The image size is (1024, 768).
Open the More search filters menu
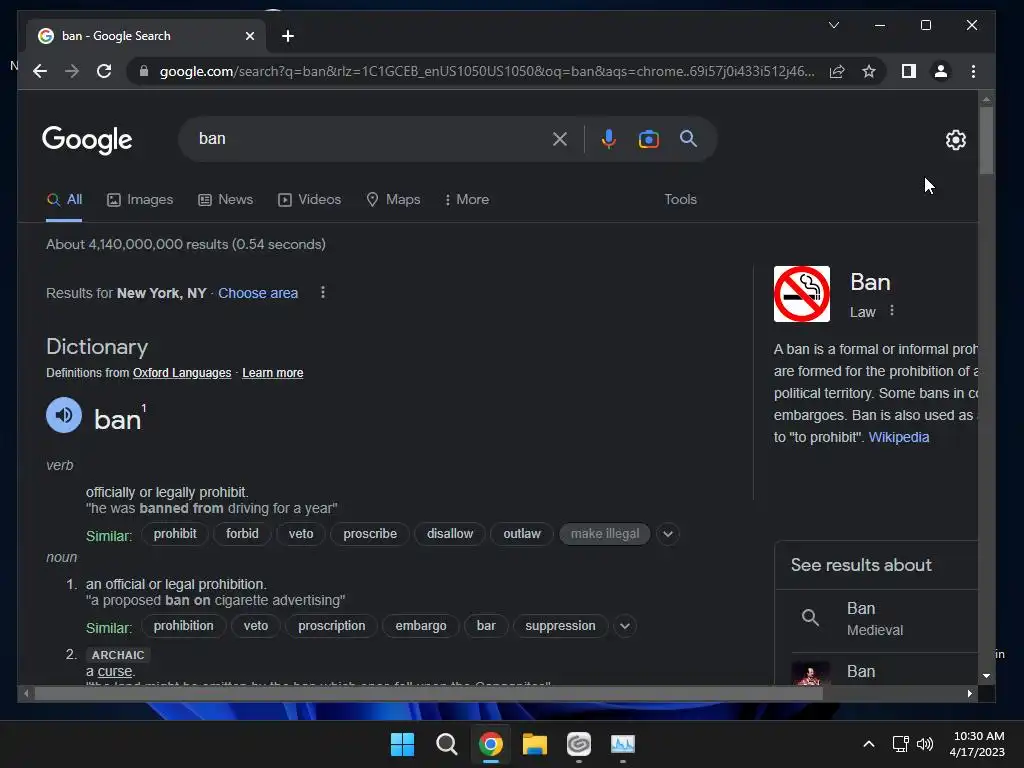pyautogui.click(x=466, y=200)
